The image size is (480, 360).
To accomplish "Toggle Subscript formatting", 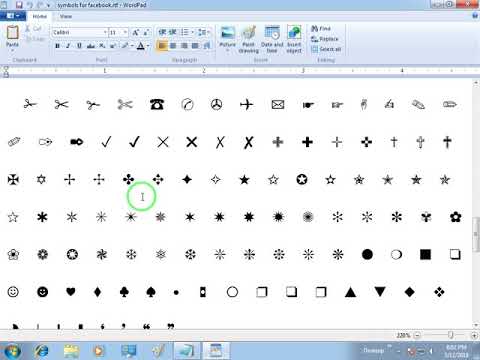I will pyautogui.click(x=102, y=46).
